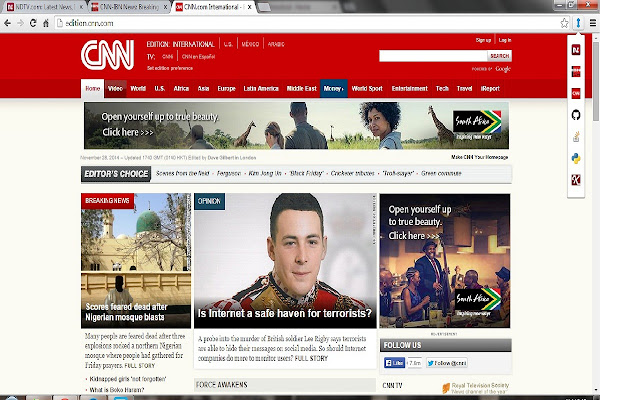Open the World Sport section
640x400 pixels.
pyautogui.click(x=367, y=89)
